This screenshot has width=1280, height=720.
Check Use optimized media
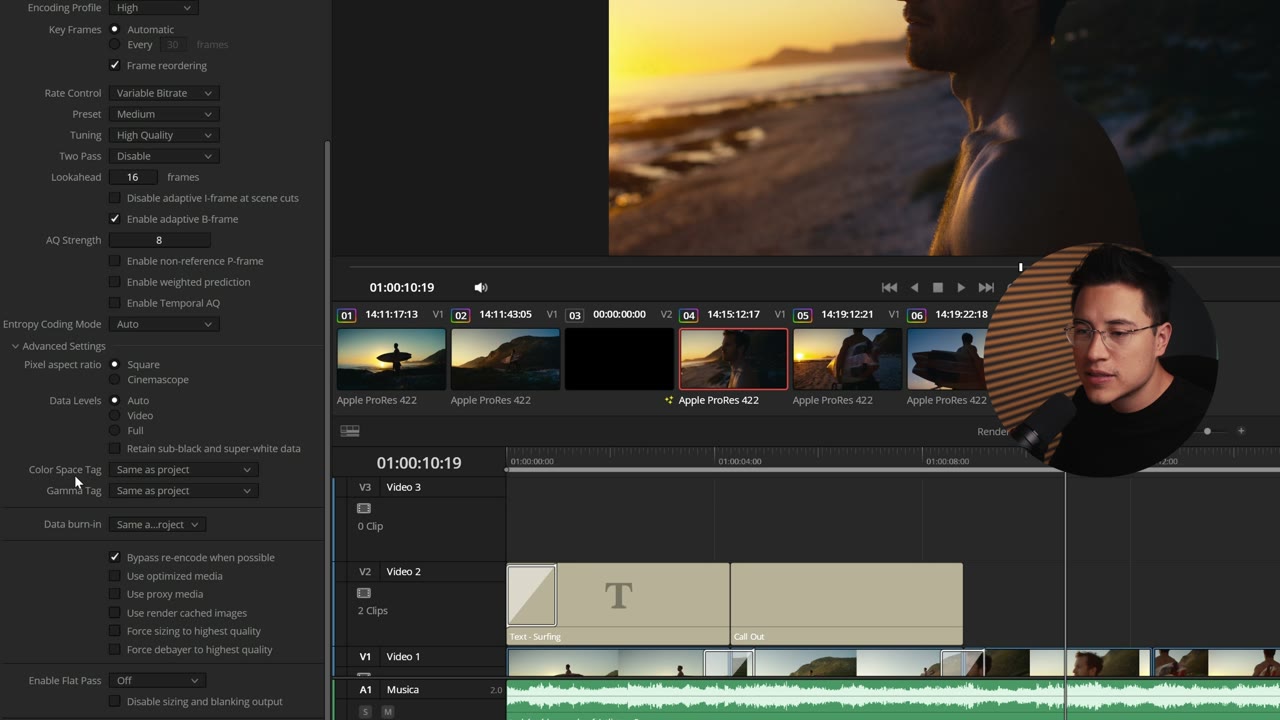click(114, 576)
